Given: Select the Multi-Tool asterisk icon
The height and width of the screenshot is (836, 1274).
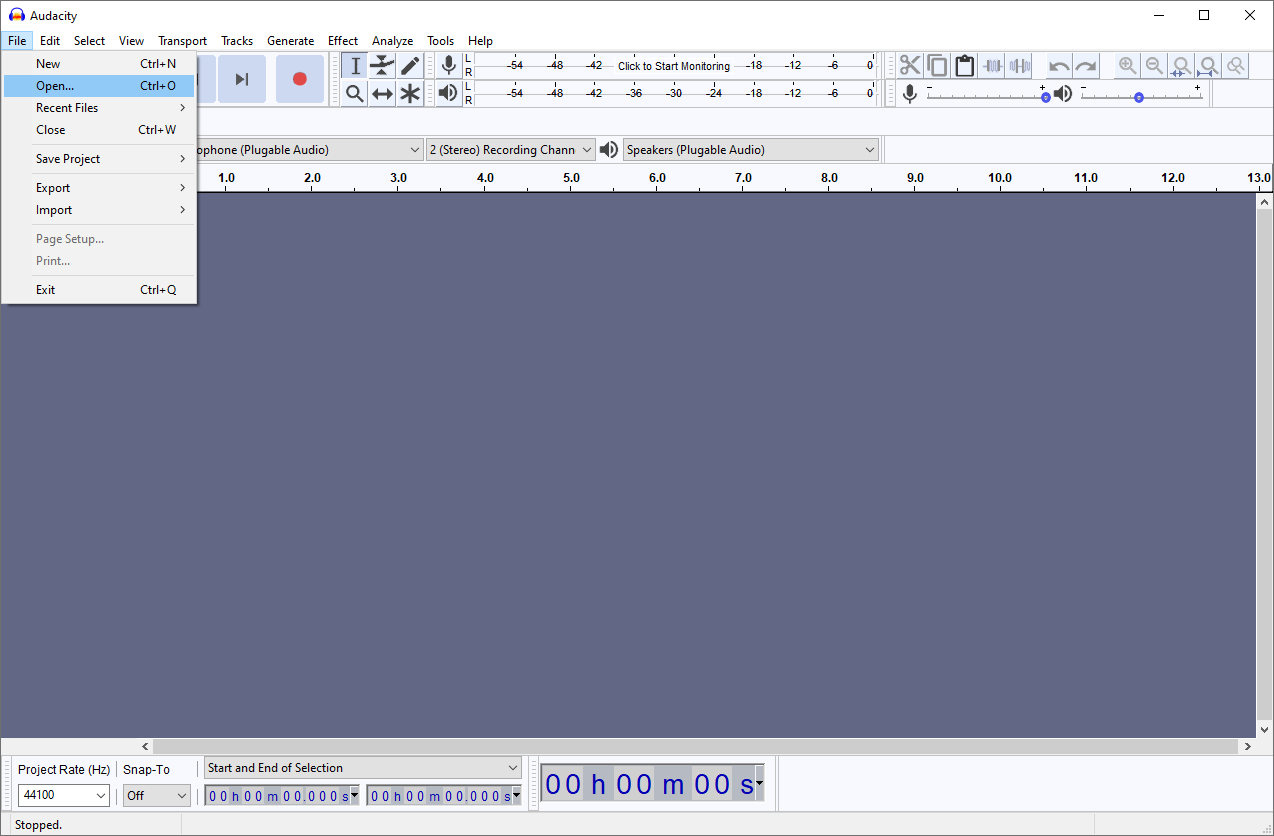Looking at the screenshot, I should point(410,94).
